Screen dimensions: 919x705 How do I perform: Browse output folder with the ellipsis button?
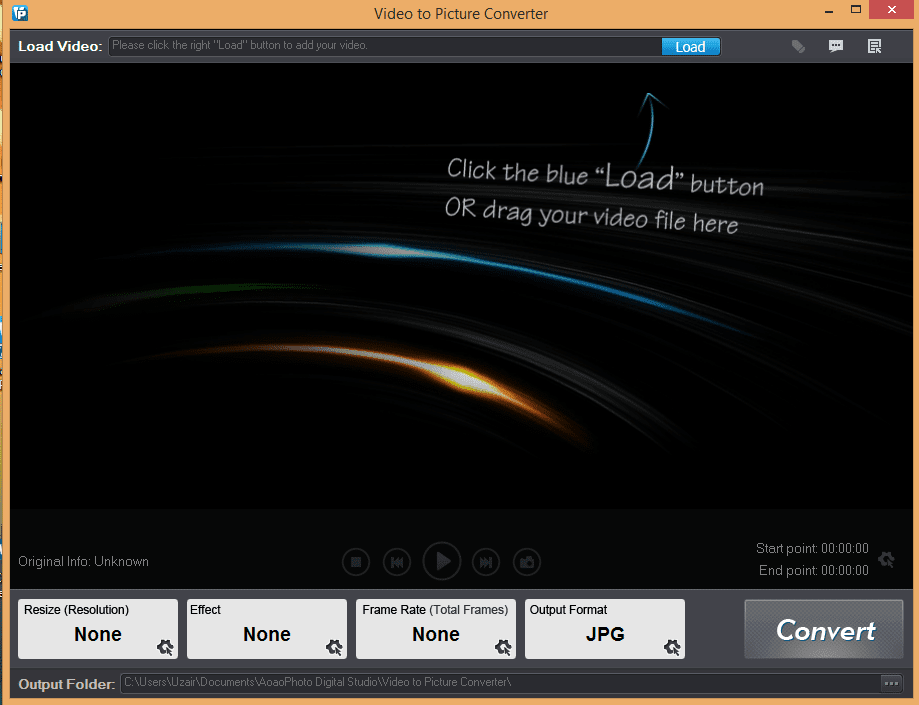(x=891, y=683)
